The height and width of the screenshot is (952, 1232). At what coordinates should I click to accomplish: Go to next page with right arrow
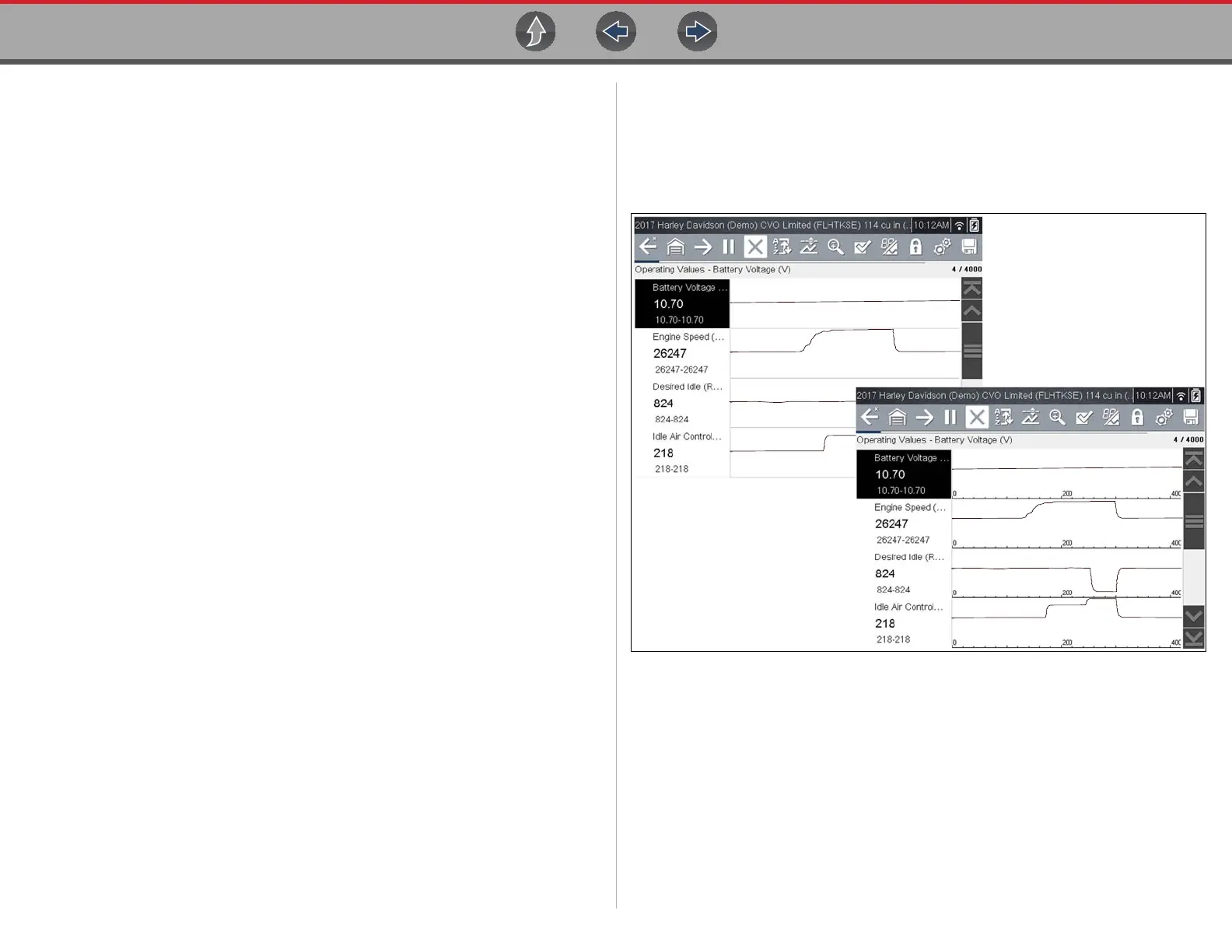(x=698, y=32)
